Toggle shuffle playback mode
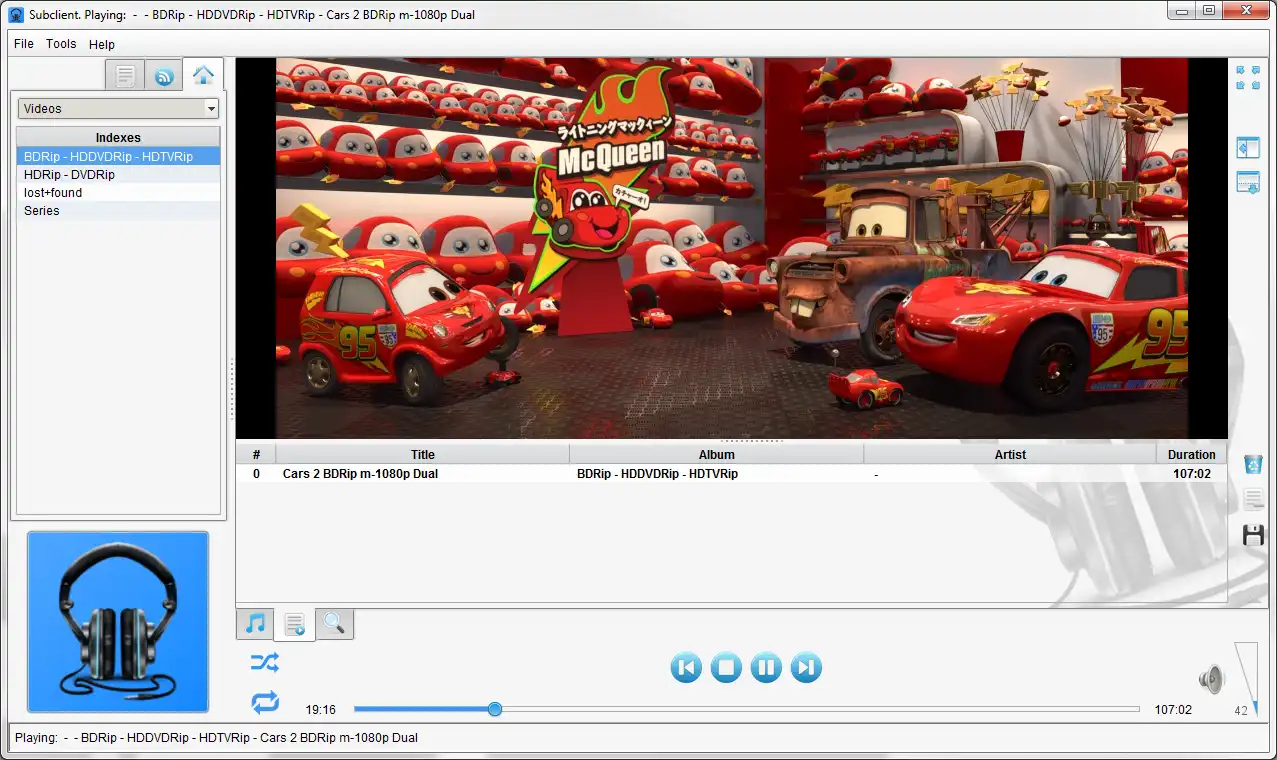1277x760 pixels. (x=265, y=662)
